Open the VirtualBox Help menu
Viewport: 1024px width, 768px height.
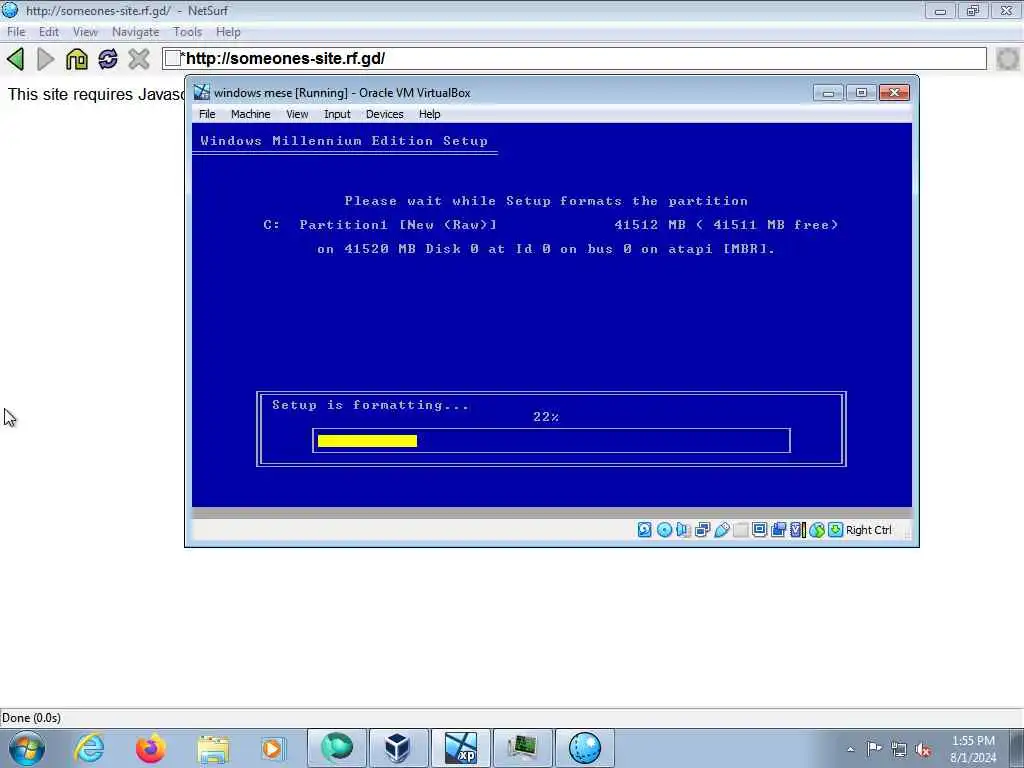pos(429,114)
